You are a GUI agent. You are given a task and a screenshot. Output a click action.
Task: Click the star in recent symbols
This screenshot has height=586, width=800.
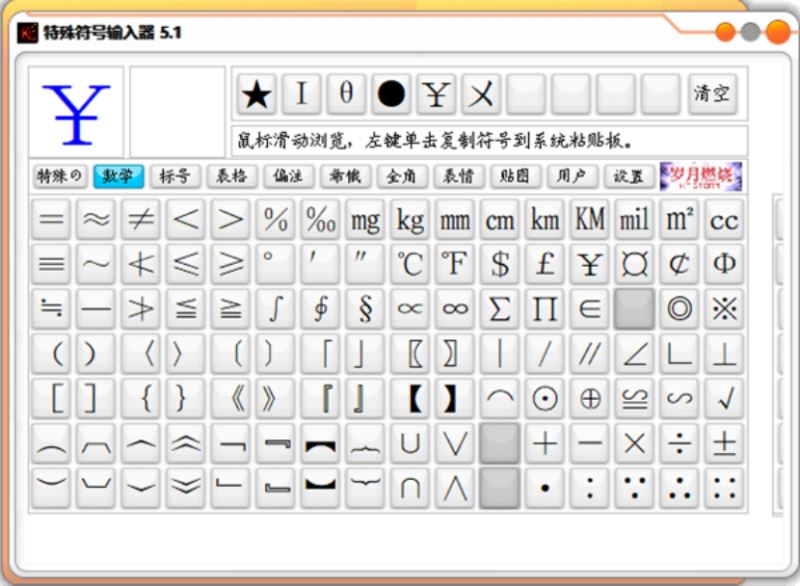(x=257, y=94)
